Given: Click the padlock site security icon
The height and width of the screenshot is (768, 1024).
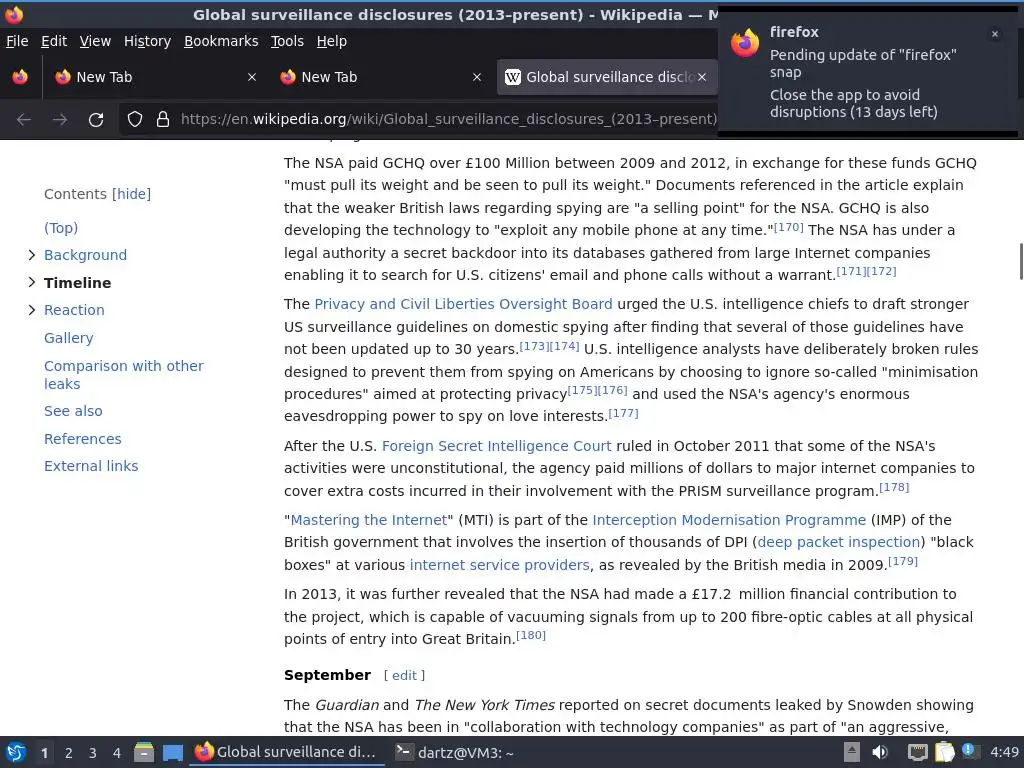Looking at the screenshot, I should [163, 119].
